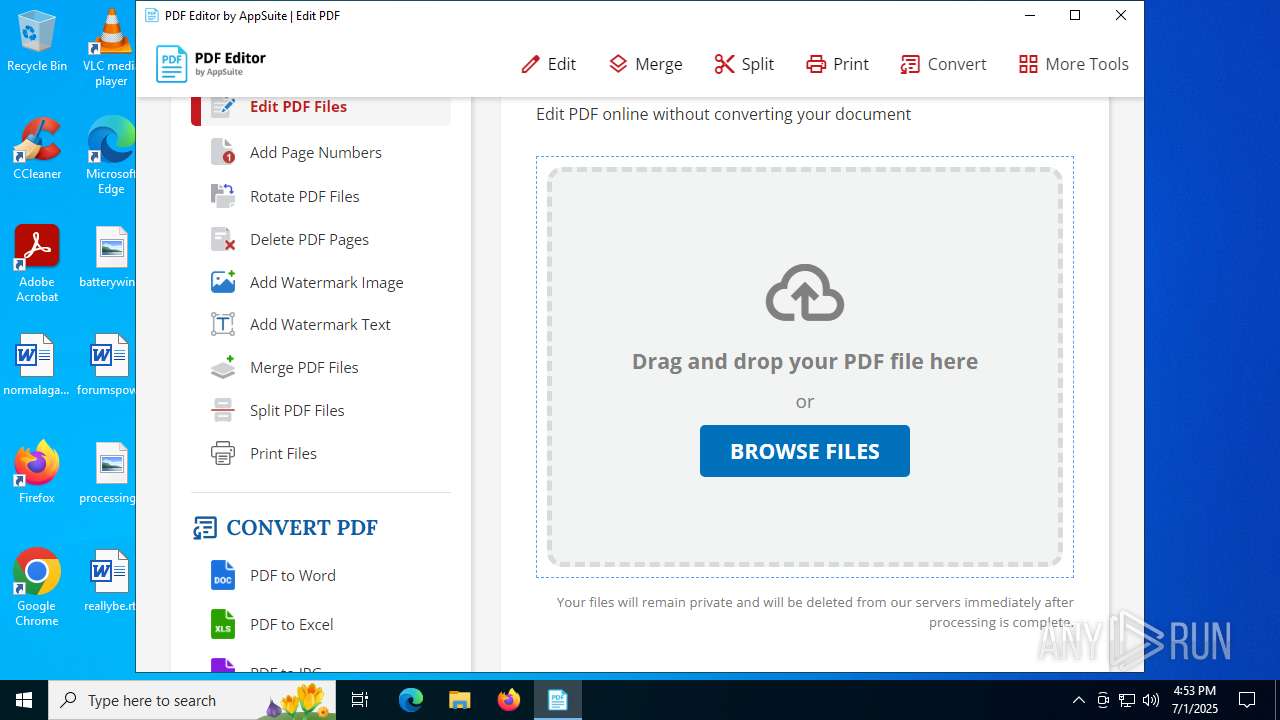Open File Explorer from taskbar
The height and width of the screenshot is (720, 1280).
tap(460, 700)
